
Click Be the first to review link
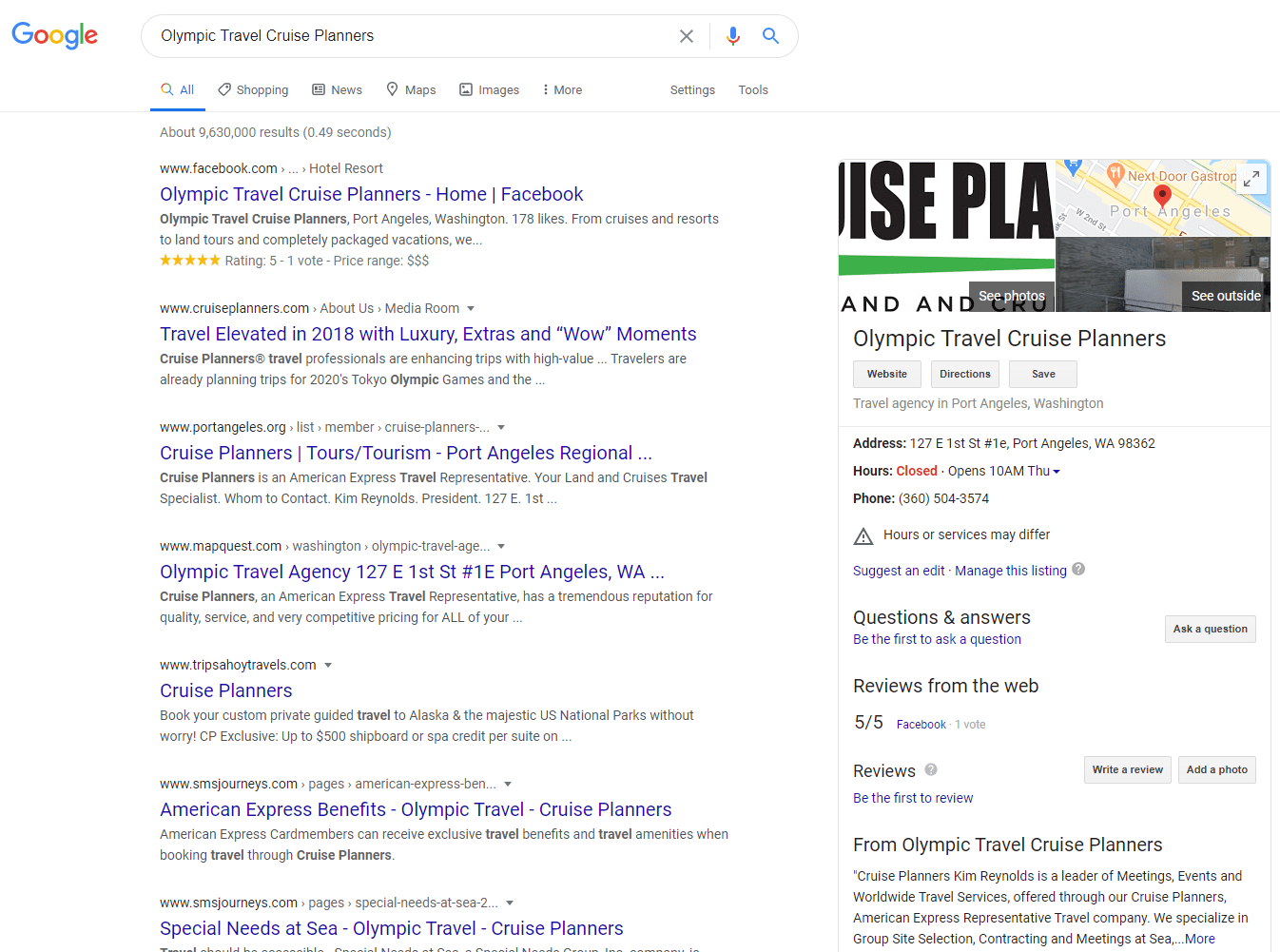click(x=913, y=798)
